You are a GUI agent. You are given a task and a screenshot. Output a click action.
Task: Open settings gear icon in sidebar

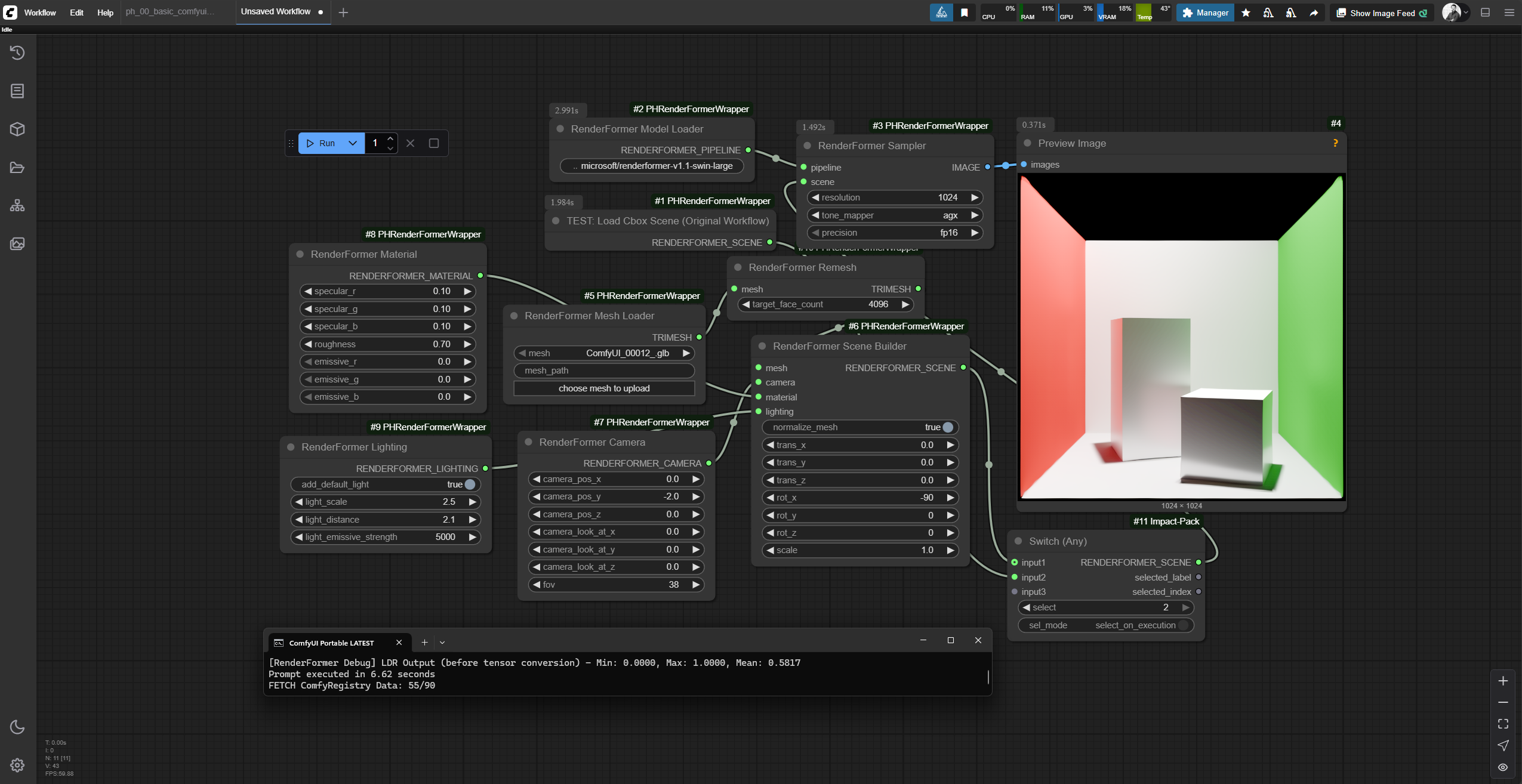click(x=17, y=765)
